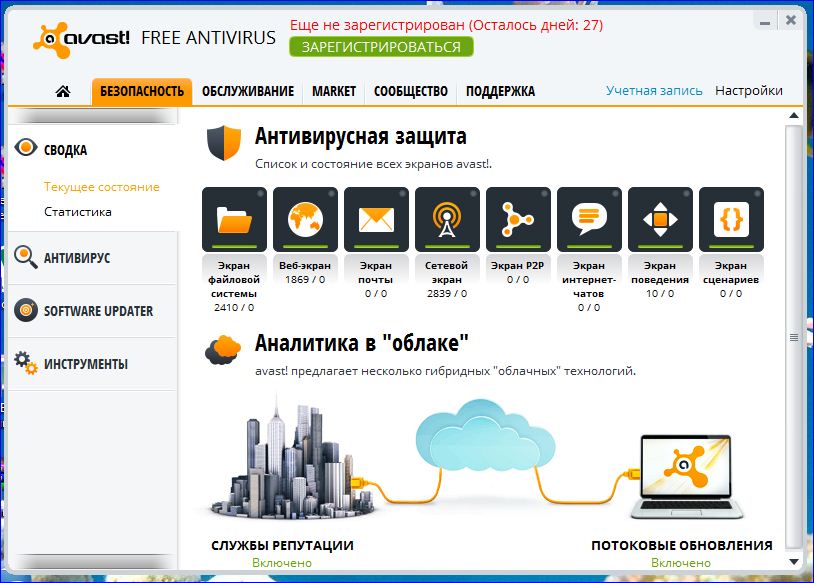Open the Script Shield braces icon
This screenshot has width=814, height=583.
[731, 219]
